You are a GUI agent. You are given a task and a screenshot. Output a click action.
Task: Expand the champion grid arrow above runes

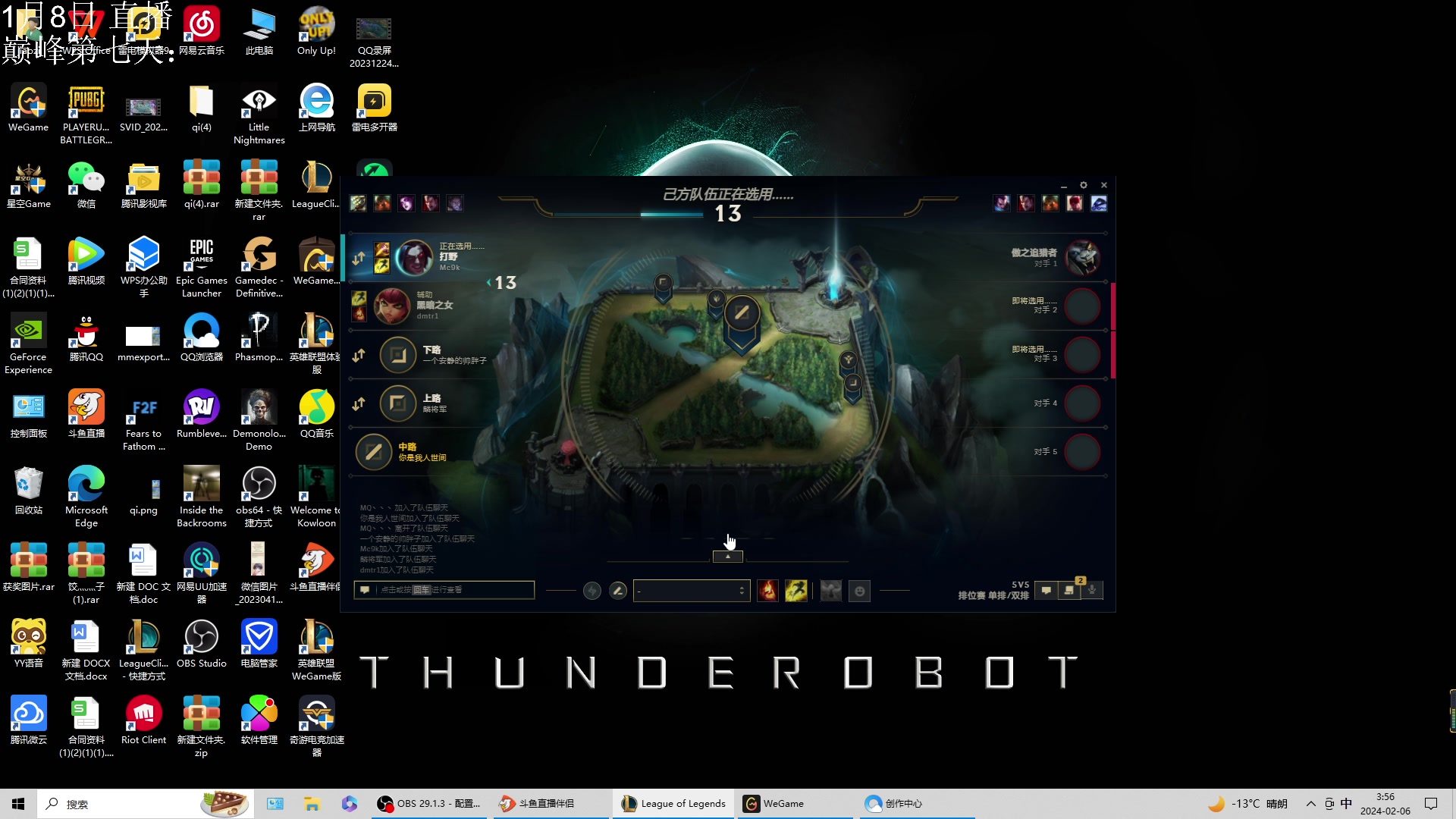[x=728, y=557]
